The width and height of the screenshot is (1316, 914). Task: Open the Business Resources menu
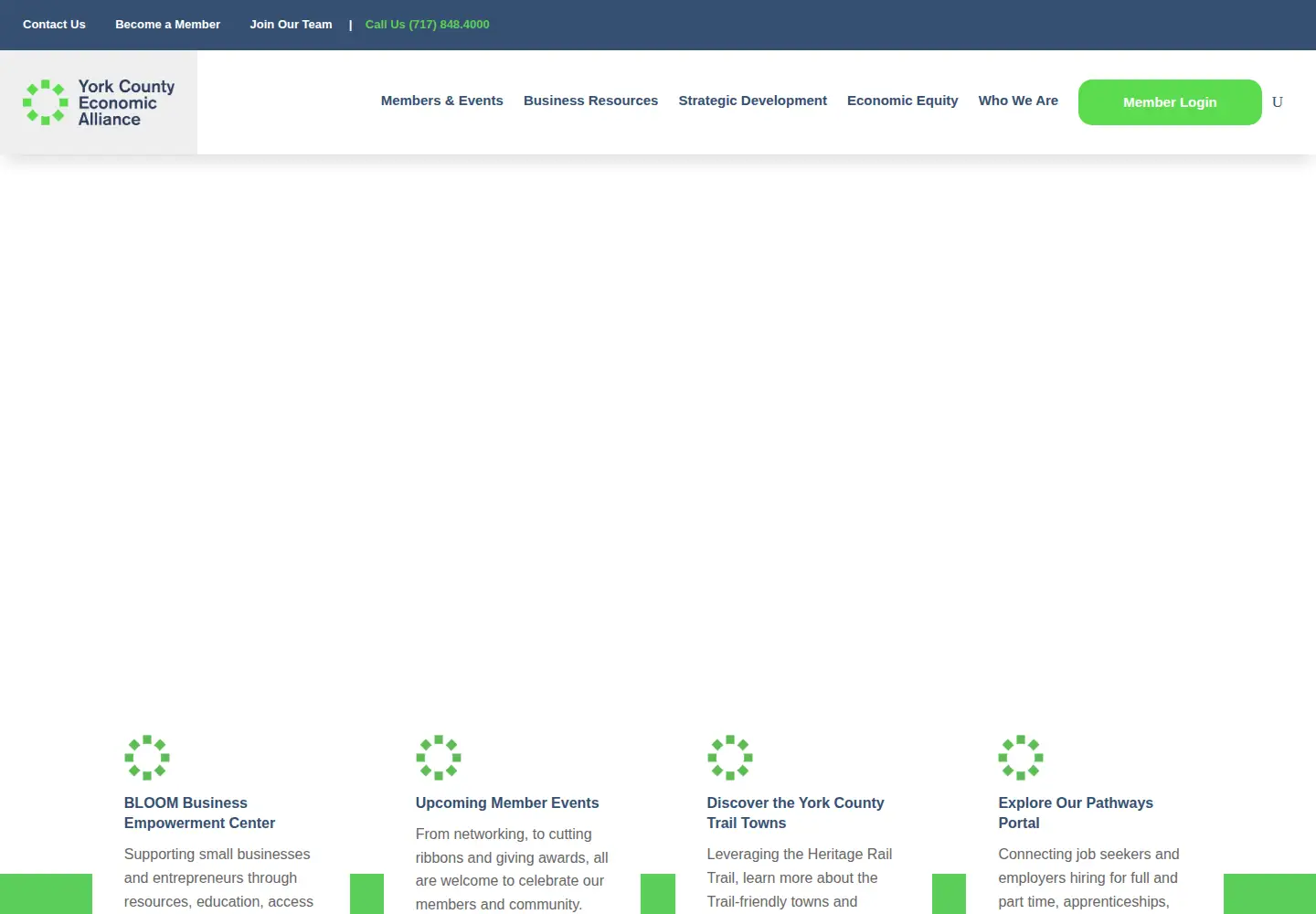[590, 101]
